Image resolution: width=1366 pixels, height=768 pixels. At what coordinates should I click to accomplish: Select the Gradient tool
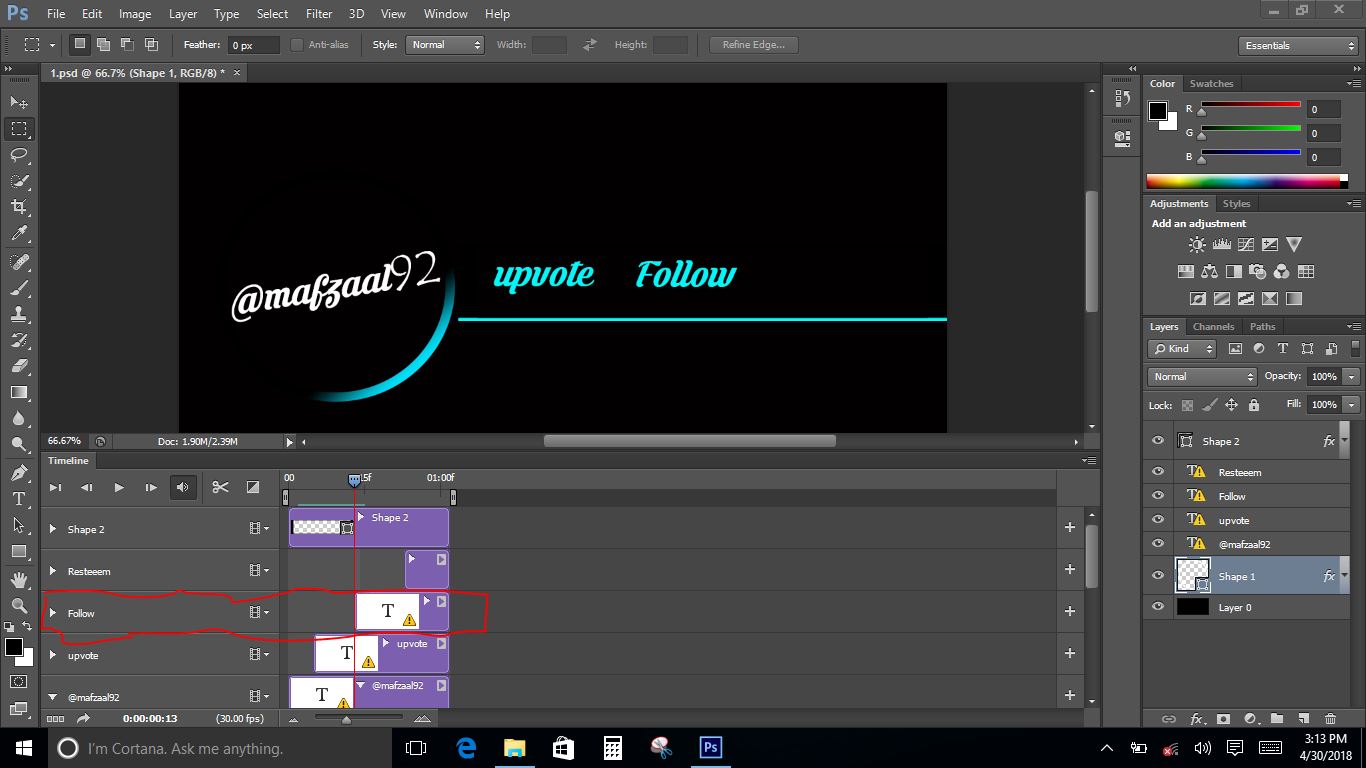(x=19, y=392)
